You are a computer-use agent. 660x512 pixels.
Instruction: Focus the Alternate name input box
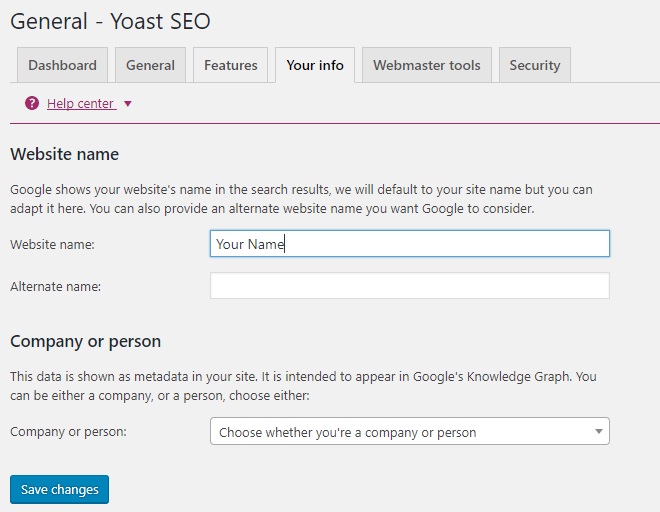[x=409, y=286]
